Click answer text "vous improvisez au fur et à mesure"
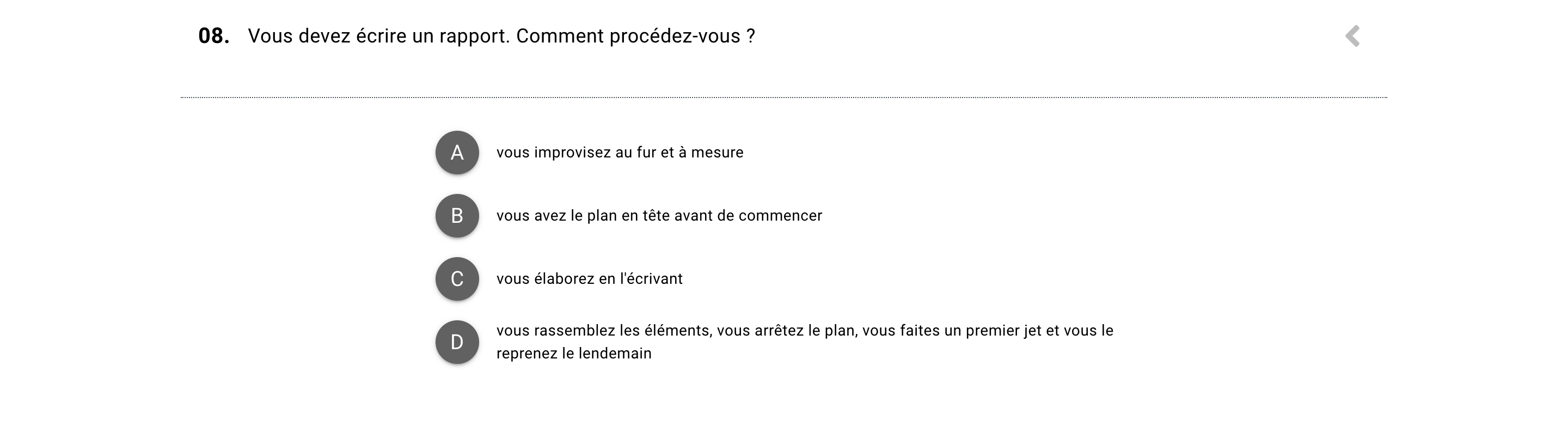Image resolution: width=1568 pixels, height=426 pixels. [x=620, y=153]
